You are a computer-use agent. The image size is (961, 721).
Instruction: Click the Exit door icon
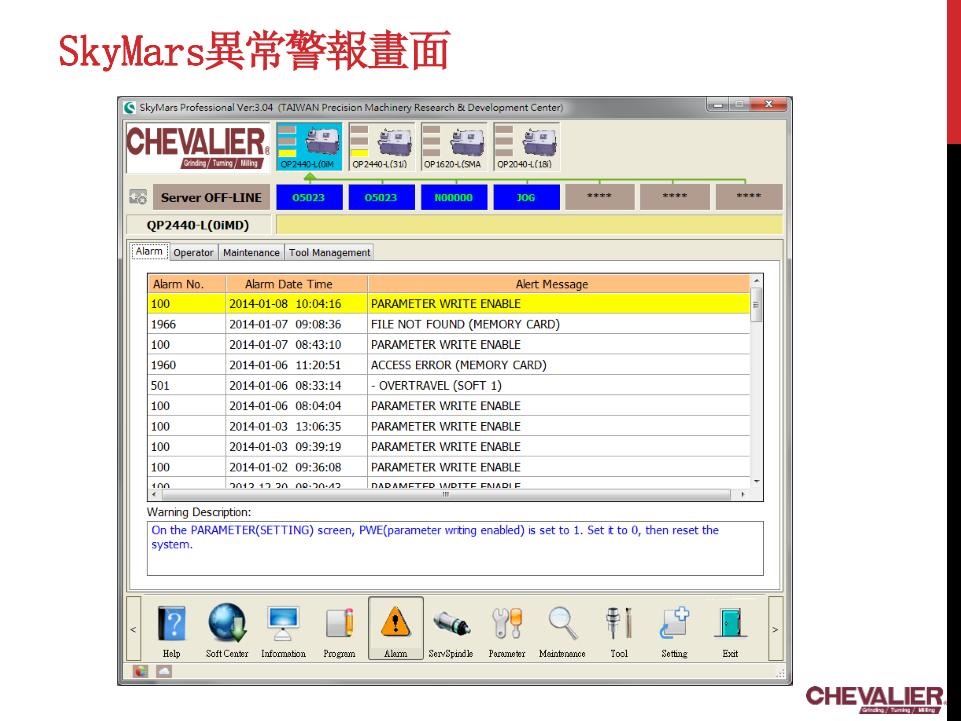point(730,625)
